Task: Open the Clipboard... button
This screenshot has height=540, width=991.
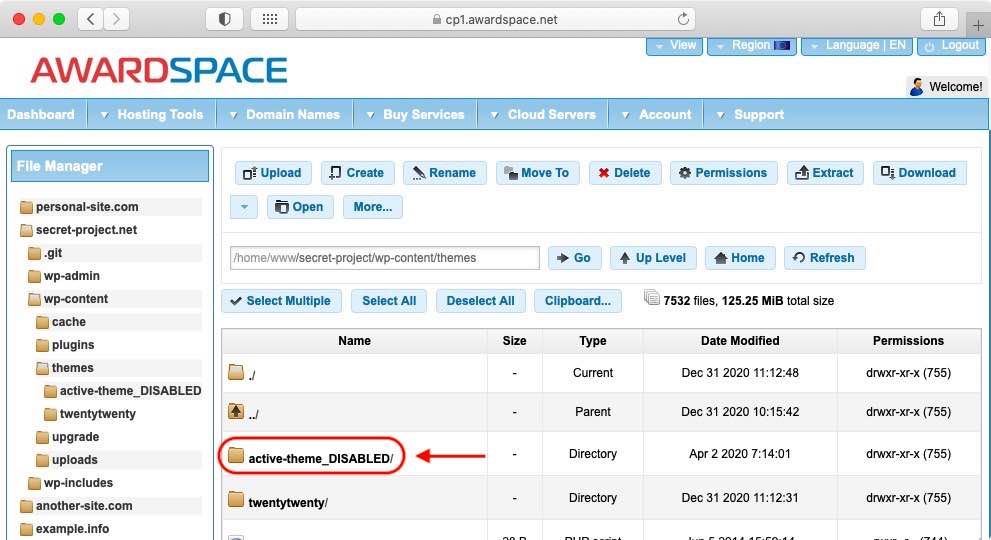Action: coord(578,301)
